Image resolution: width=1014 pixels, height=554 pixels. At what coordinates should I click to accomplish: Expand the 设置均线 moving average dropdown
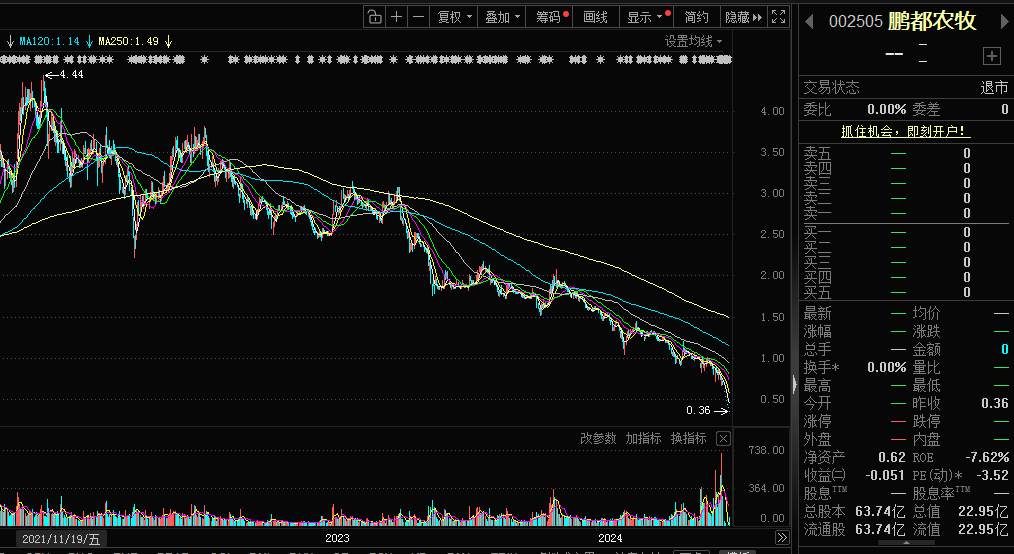pos(693,41)
